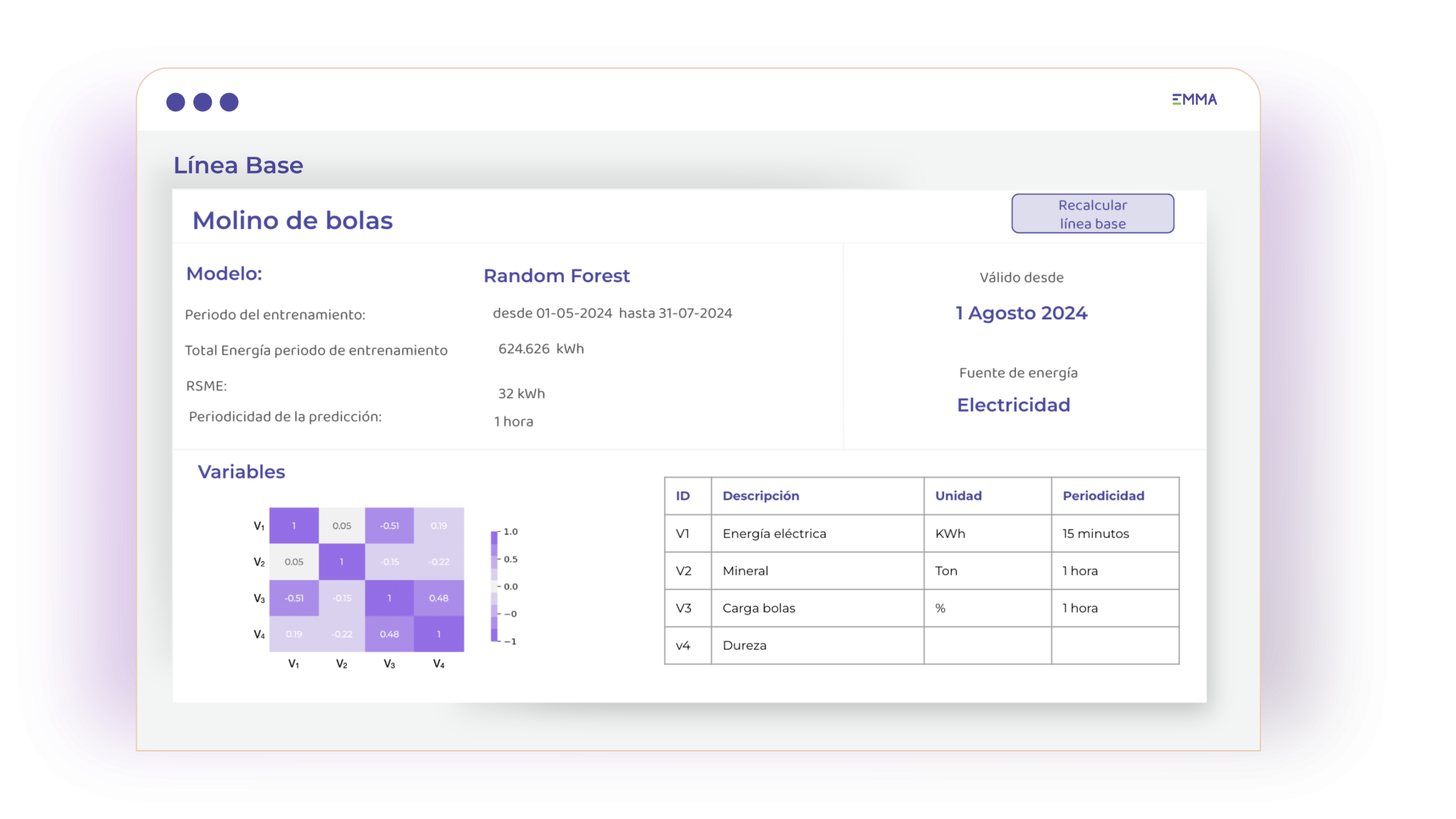
Task: Click the Descripción column header
Action: [x=761, y=496]
